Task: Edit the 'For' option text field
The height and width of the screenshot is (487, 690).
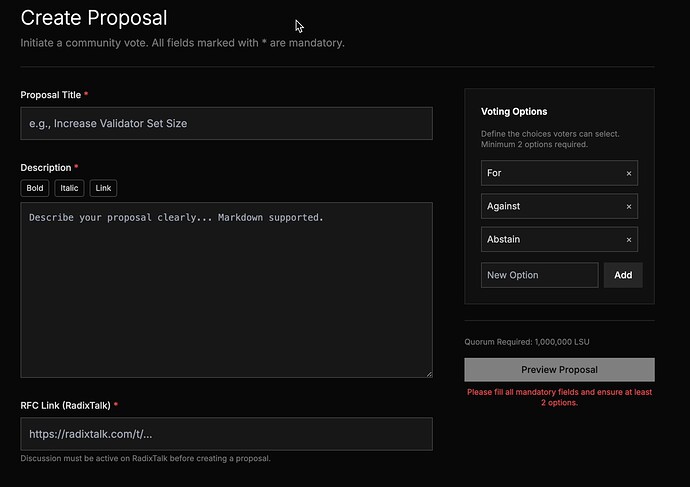Action: [x=550, y=173]
